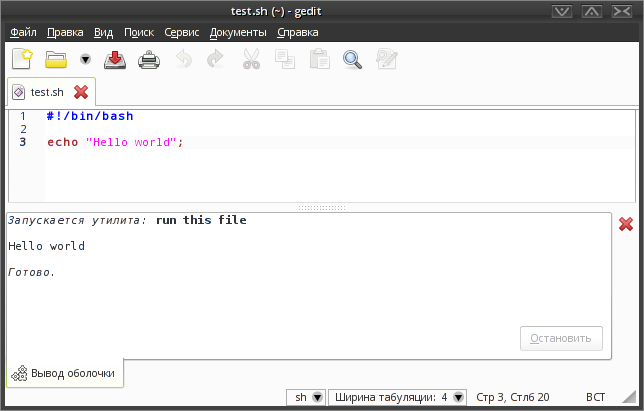The image size is (644, 411).
Task: Open the Сервис menu
Action: tap(181, 32)
